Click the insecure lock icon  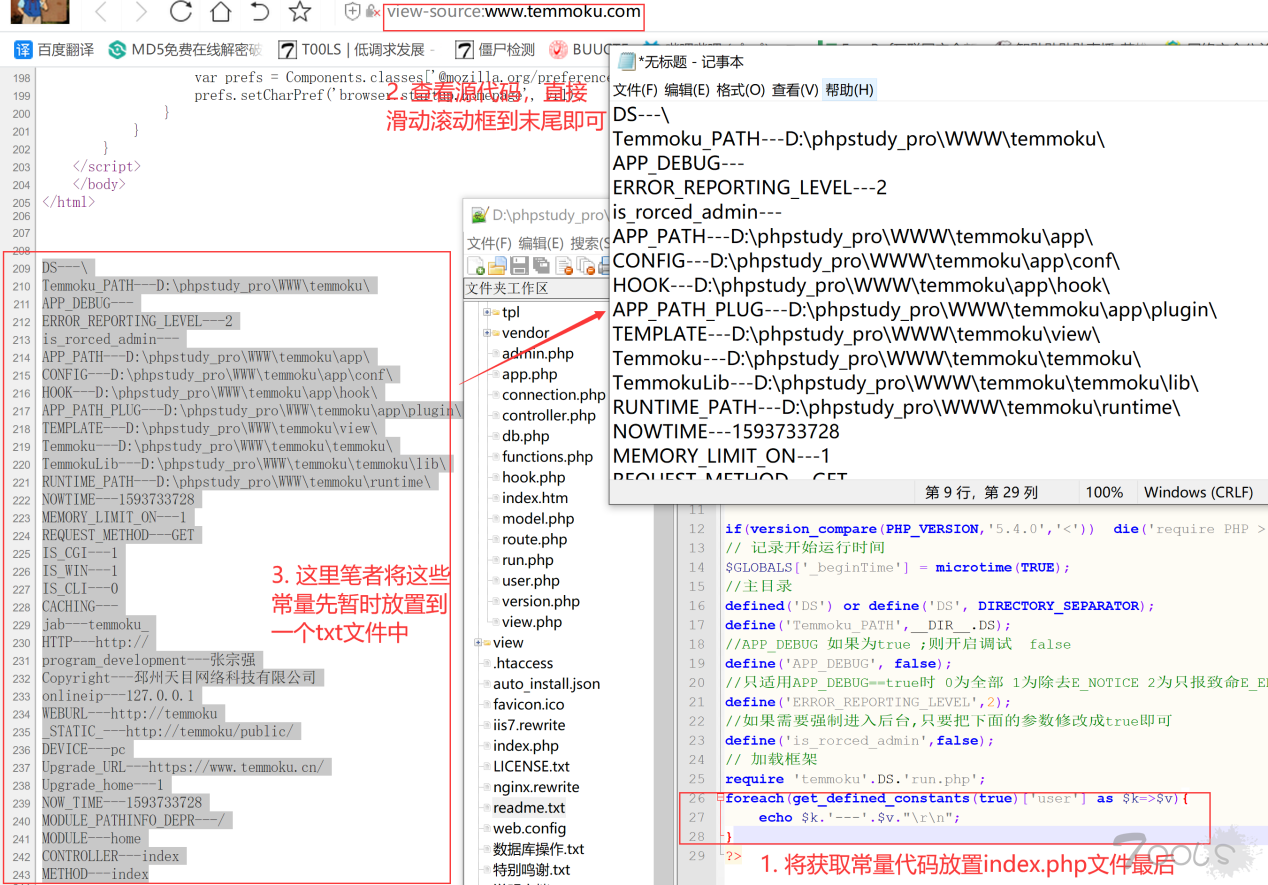[372, 12]
